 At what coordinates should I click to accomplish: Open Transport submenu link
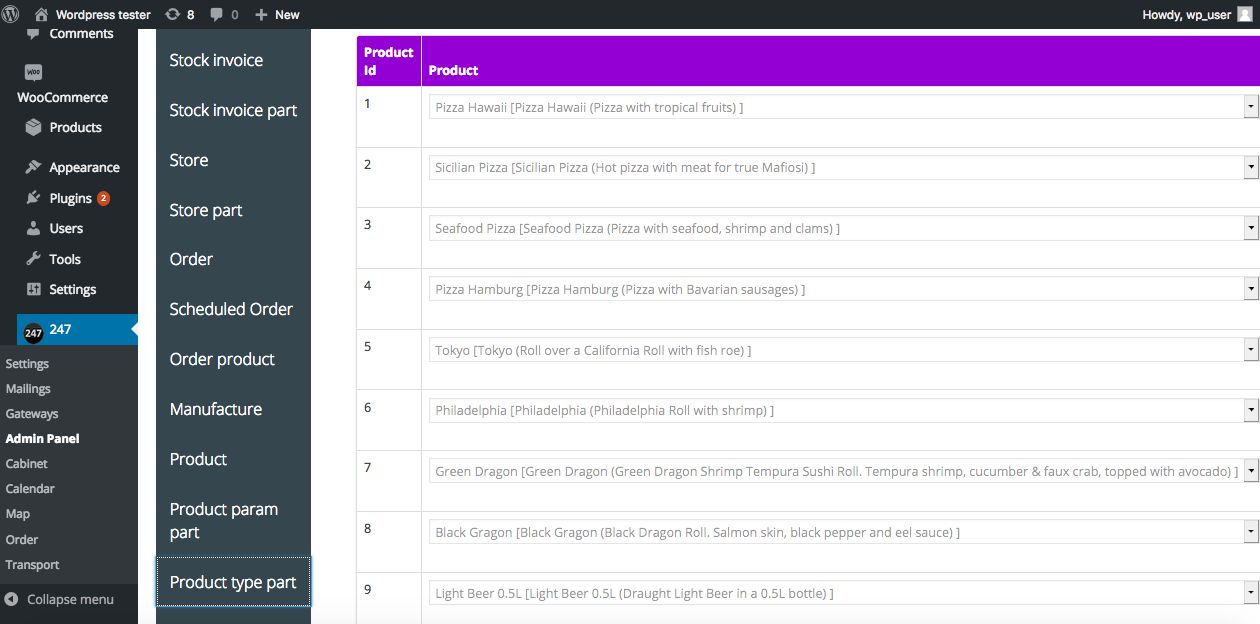click(x=32, y=565)
